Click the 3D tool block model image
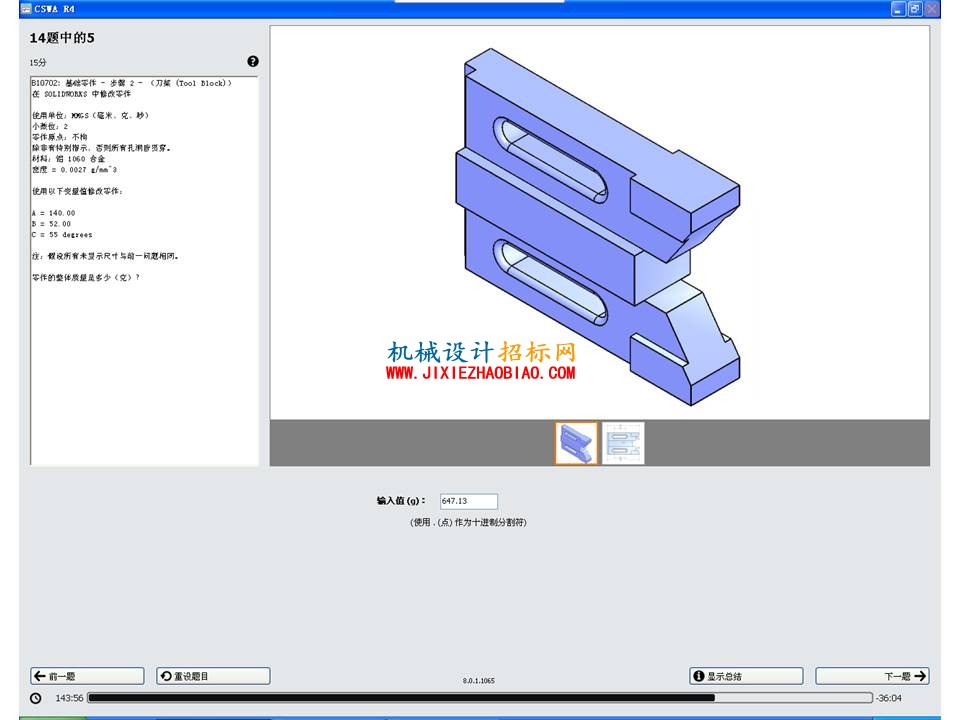Image resolution: width=960 pixels, height=720 pixels. [x=598, y=227]
